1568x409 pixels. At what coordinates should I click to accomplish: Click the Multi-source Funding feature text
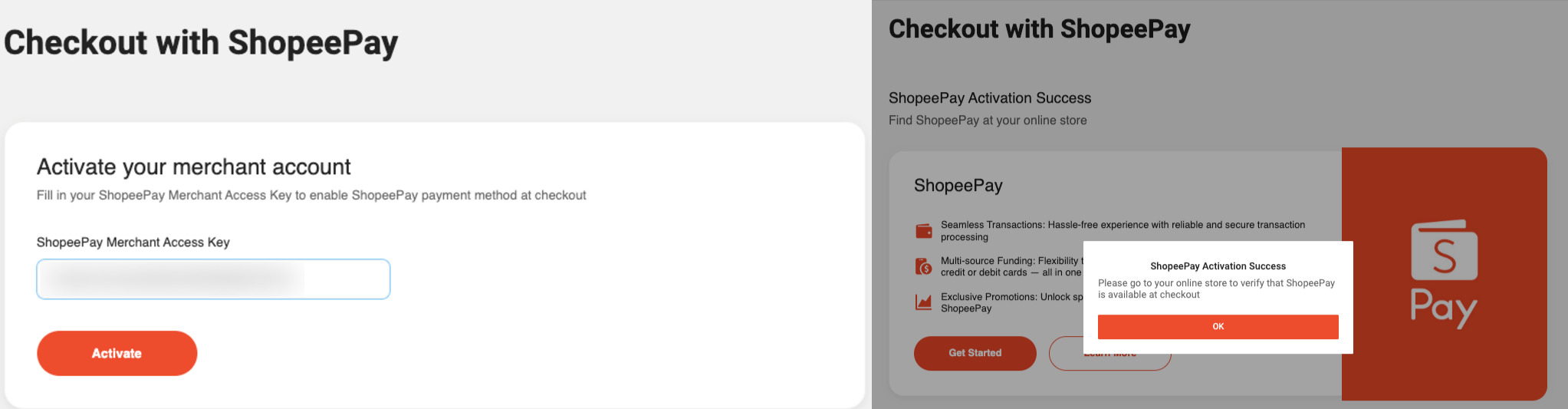(1012, 266)
